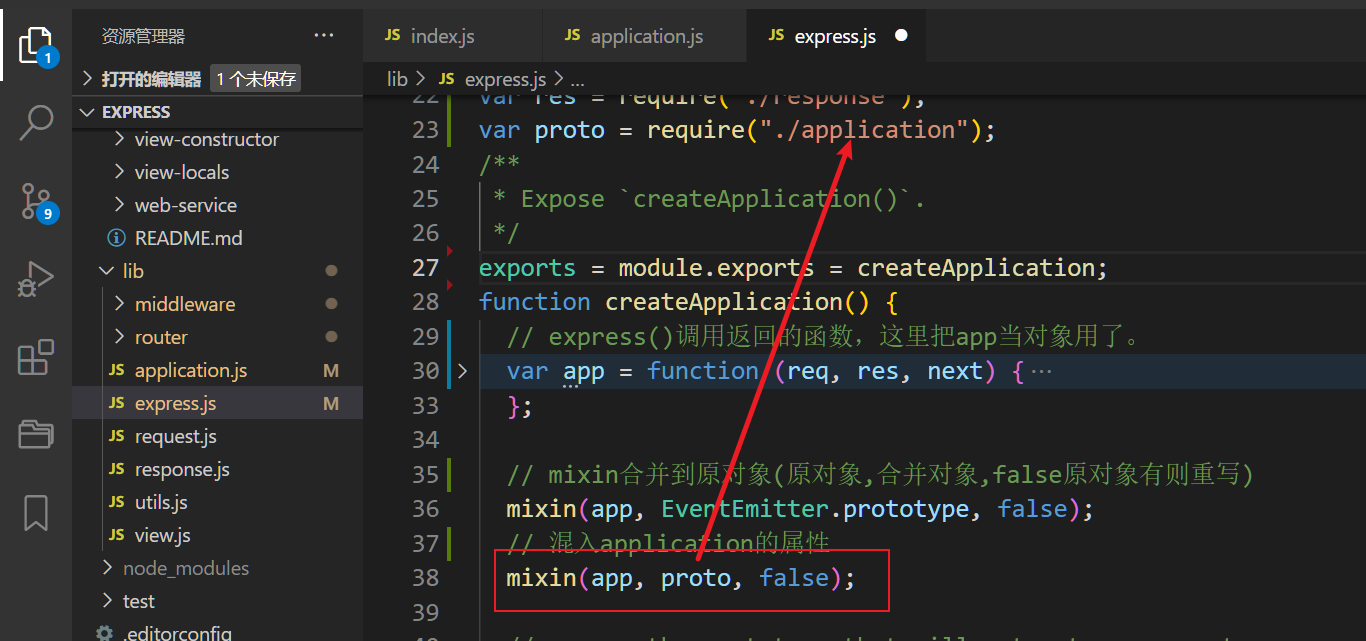Expand the Open Editors section
The height and width of the screenshot is (641, 1366).
pos(151,79)
